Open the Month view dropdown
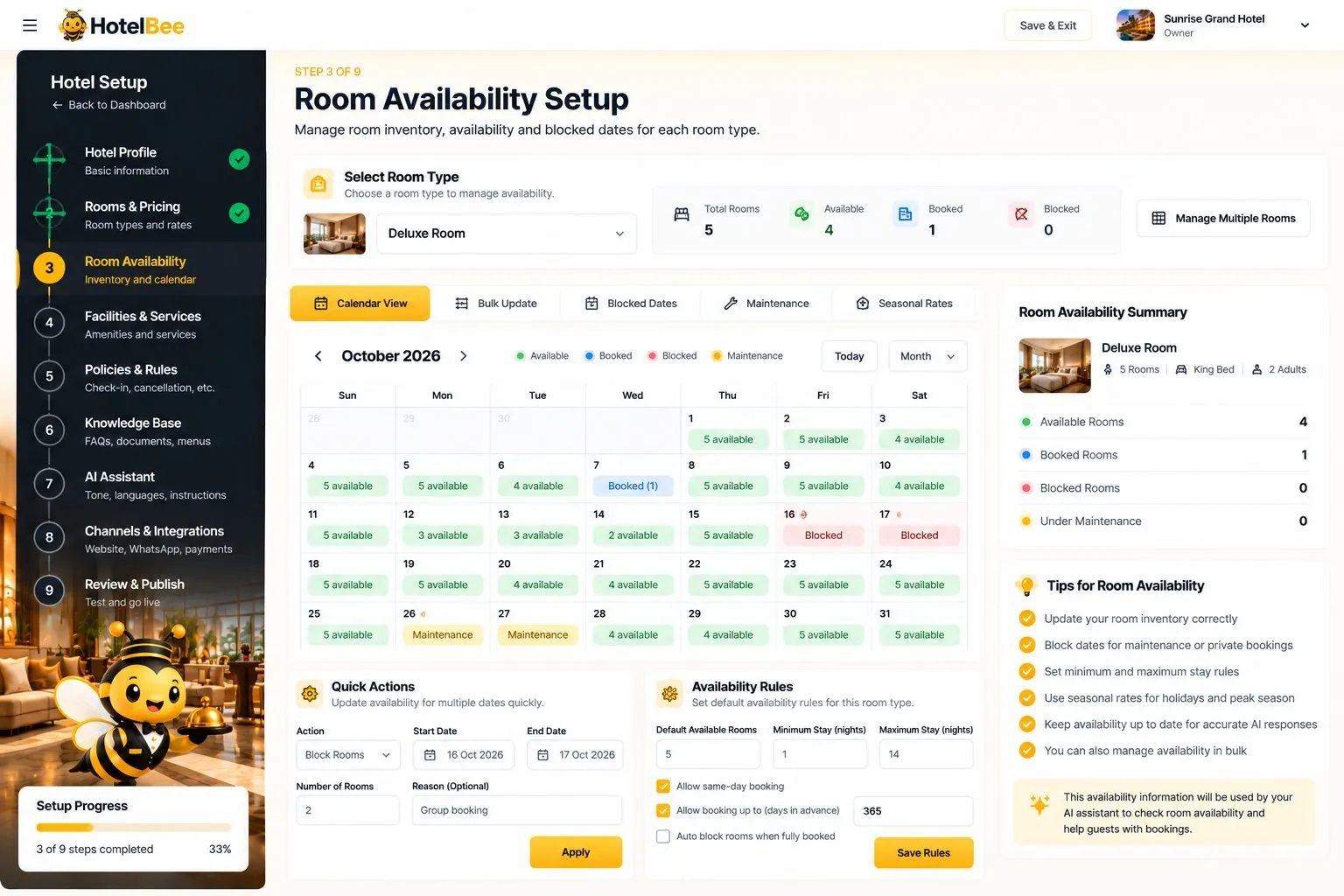This screenshot has width=1344, height=896. [927, 356]
